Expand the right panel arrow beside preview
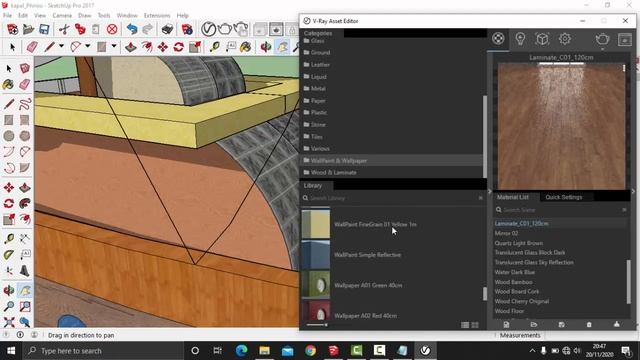The image size is (640, 360). point(633,191)
